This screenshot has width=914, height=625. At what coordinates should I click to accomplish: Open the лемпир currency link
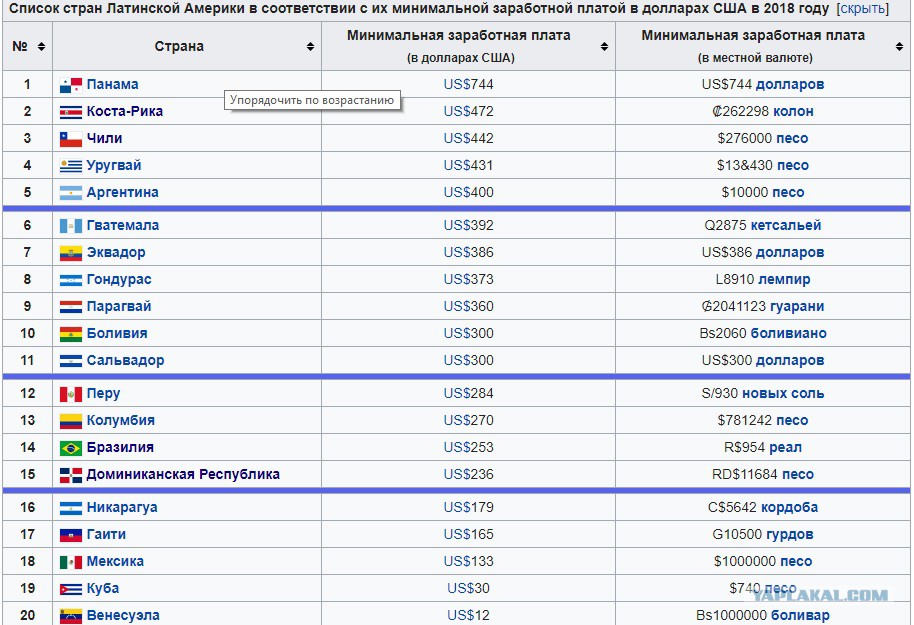pyautogui.click(x=785, y=279)
